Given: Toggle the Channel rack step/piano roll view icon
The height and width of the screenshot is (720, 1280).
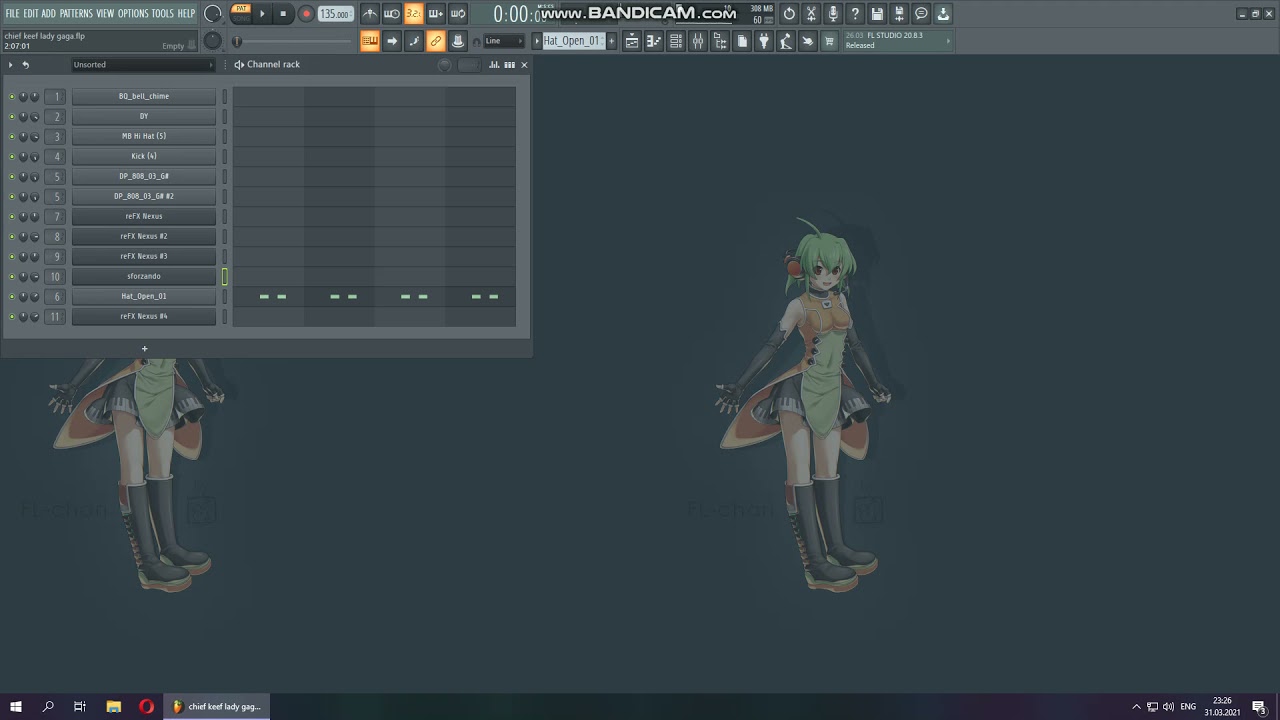Looking at the screenshot, I should (510, 65).
